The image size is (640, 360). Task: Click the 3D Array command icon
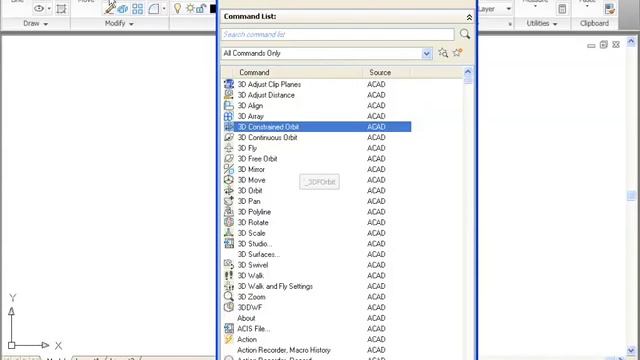229,116
